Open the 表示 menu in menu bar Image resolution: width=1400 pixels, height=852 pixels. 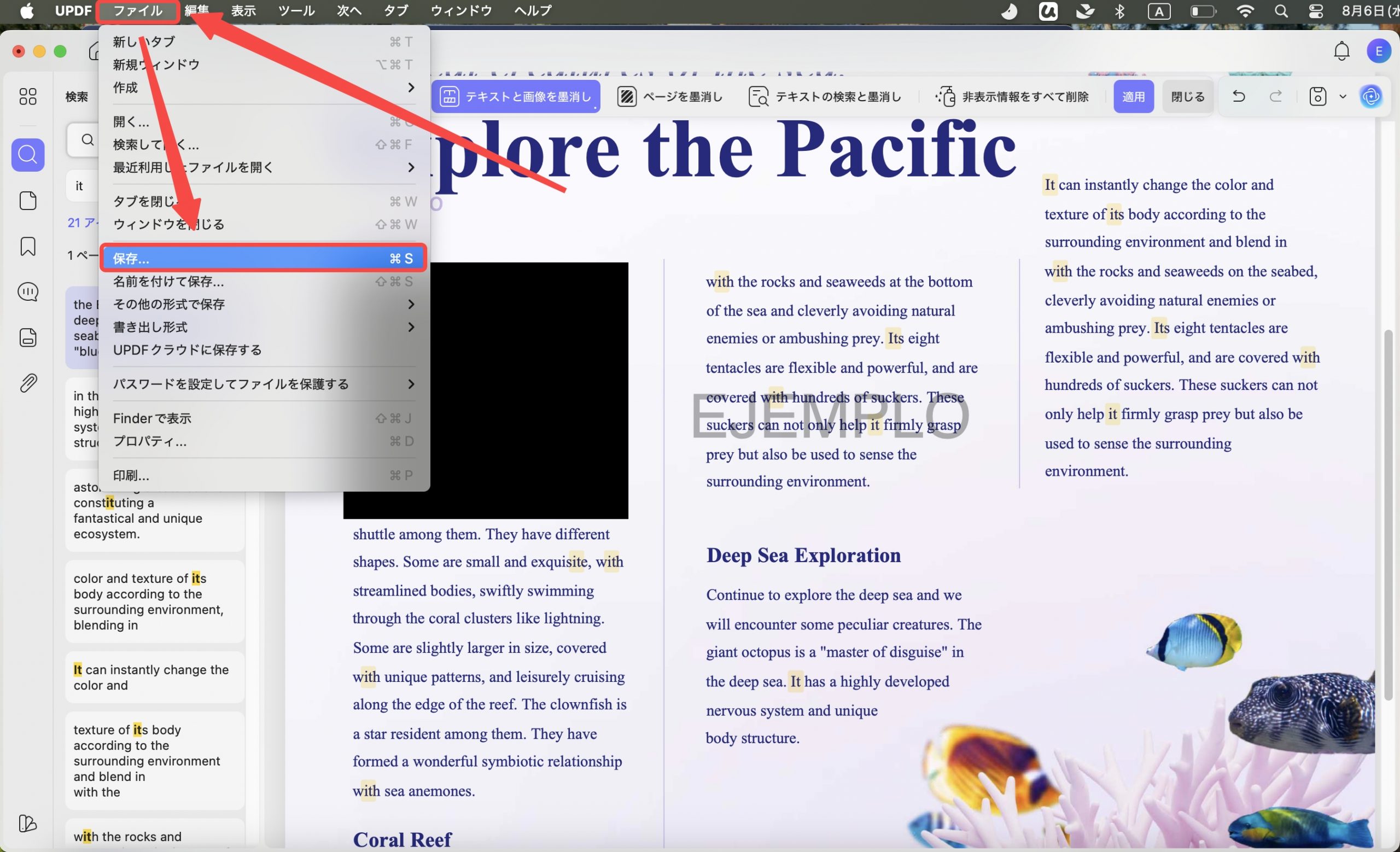(x=244, y=11)
